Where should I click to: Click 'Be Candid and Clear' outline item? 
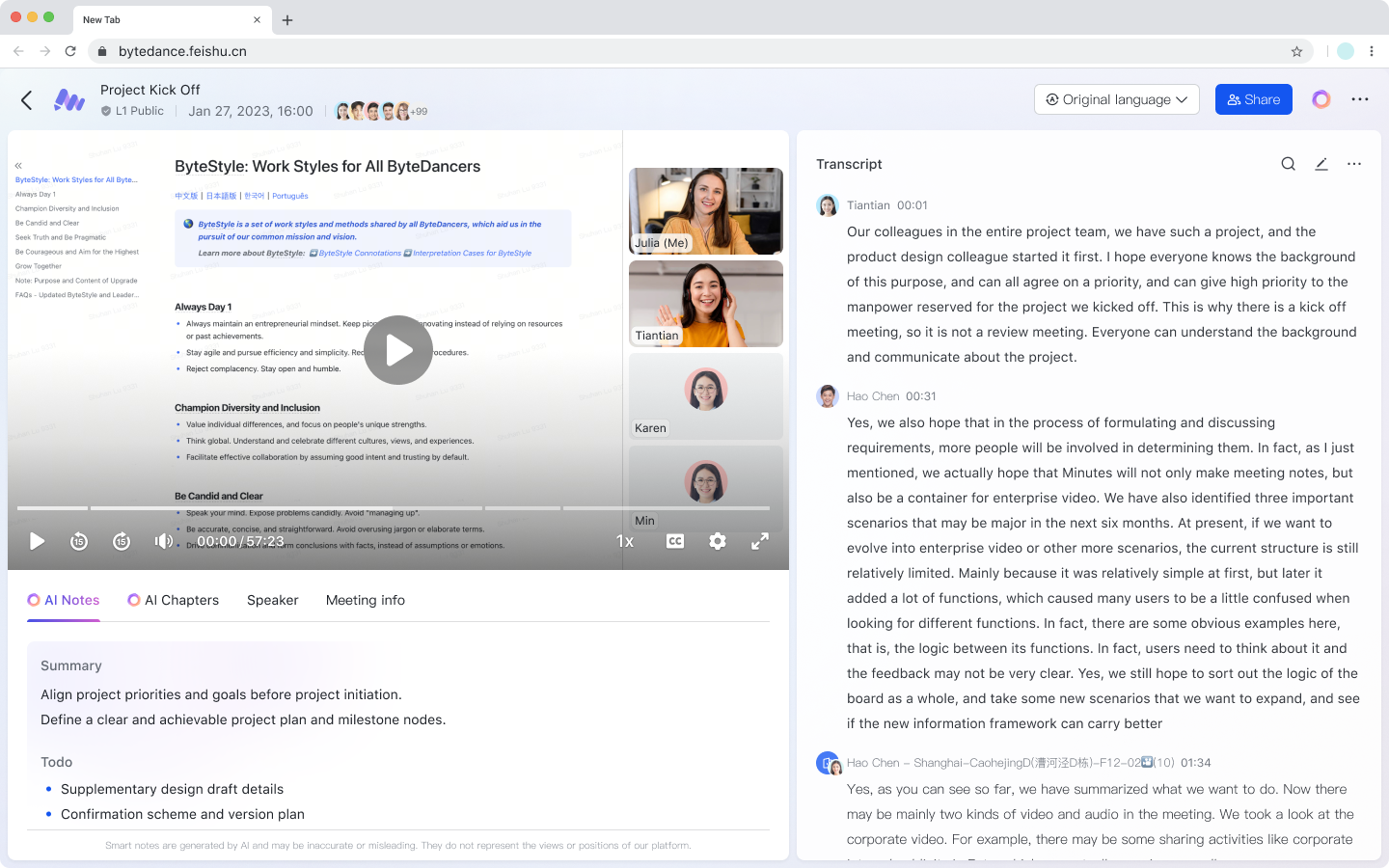pos(47,223)
